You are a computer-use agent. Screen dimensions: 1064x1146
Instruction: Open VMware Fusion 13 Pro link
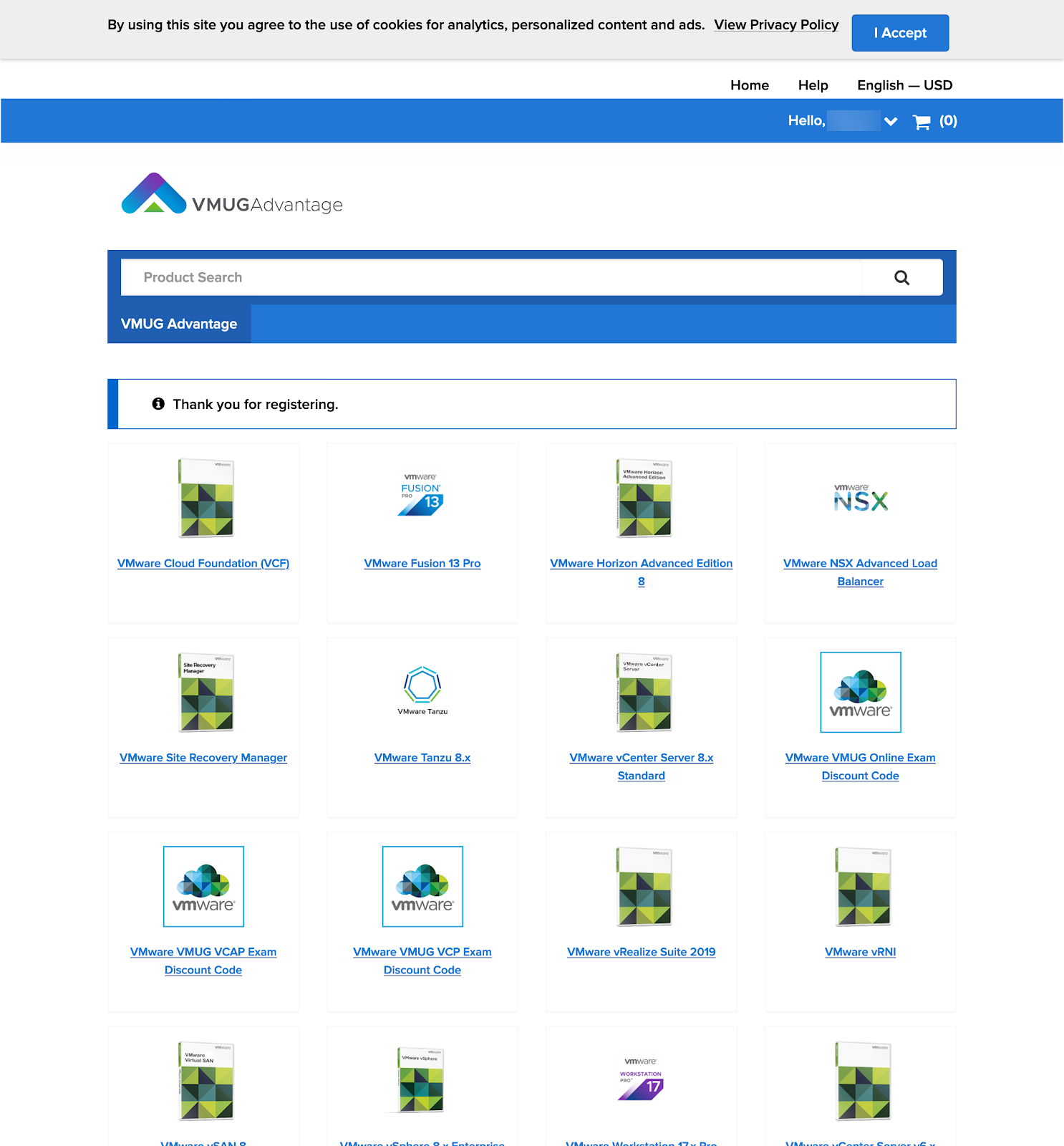pyautogui.click(x=422, y=564)
